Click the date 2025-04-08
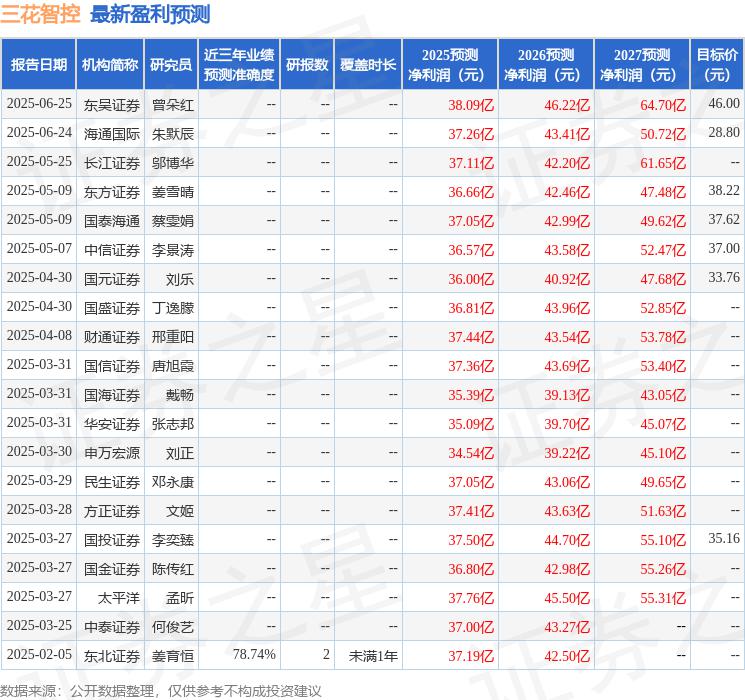Image resolution: width=745 pixels, height=700 pixels. pyautogui.click(x=39, y=336)
